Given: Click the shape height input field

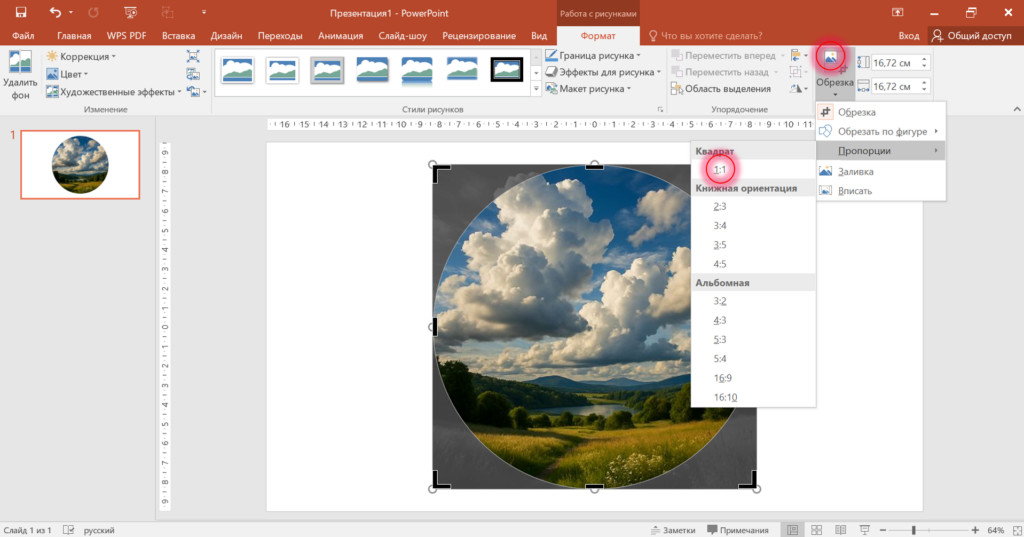Looking at the screenshot, I should 895,63.
